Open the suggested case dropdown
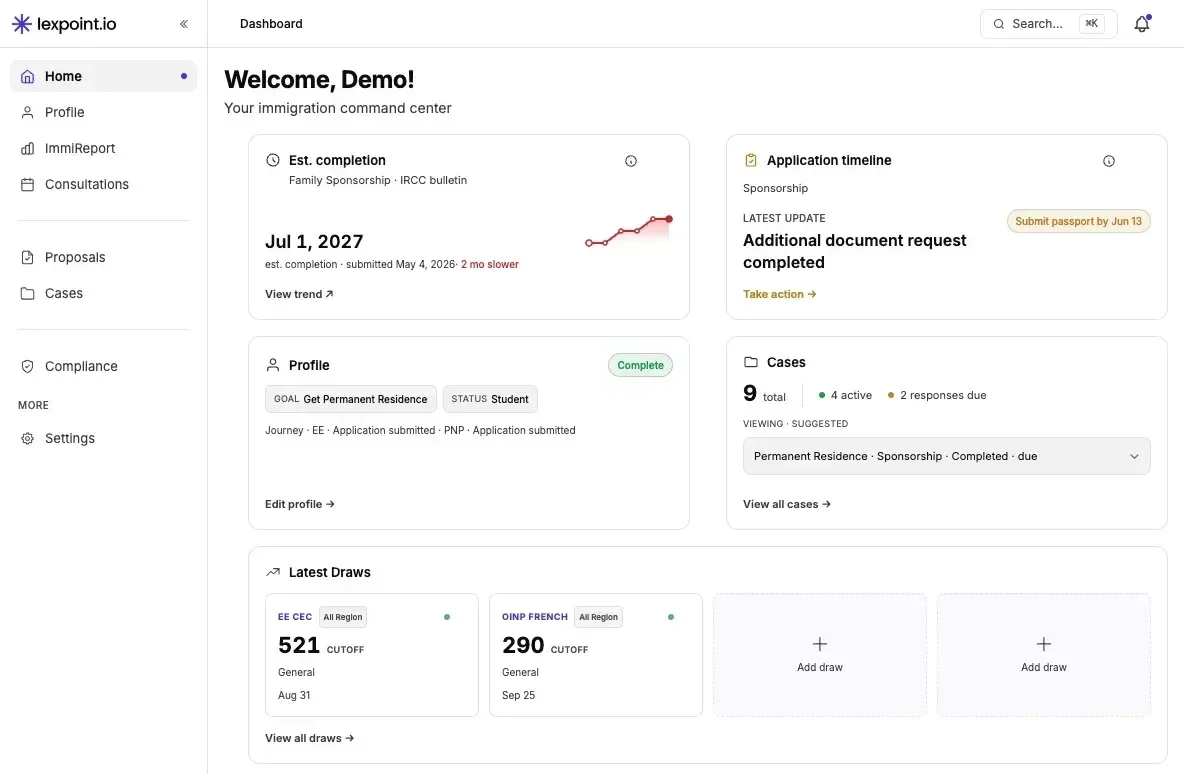The width and height of the screenshot is (1184, 774). 946,456
